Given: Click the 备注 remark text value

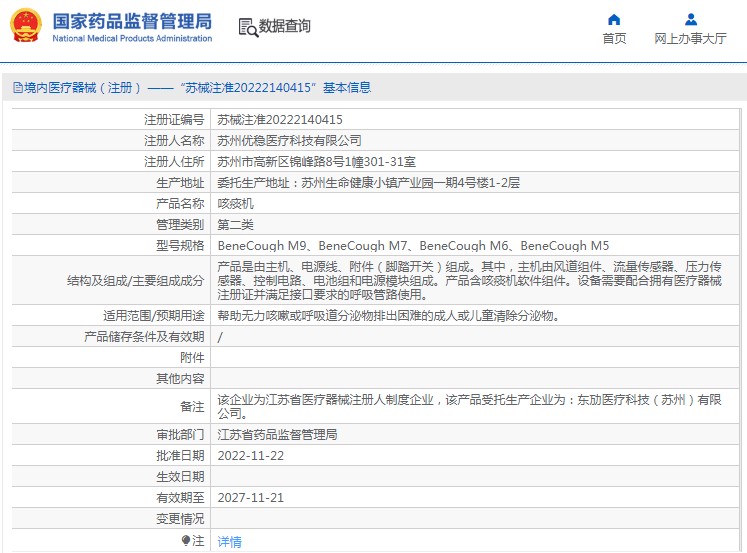Looking at the screenshot, I should (x=469, y=406).
